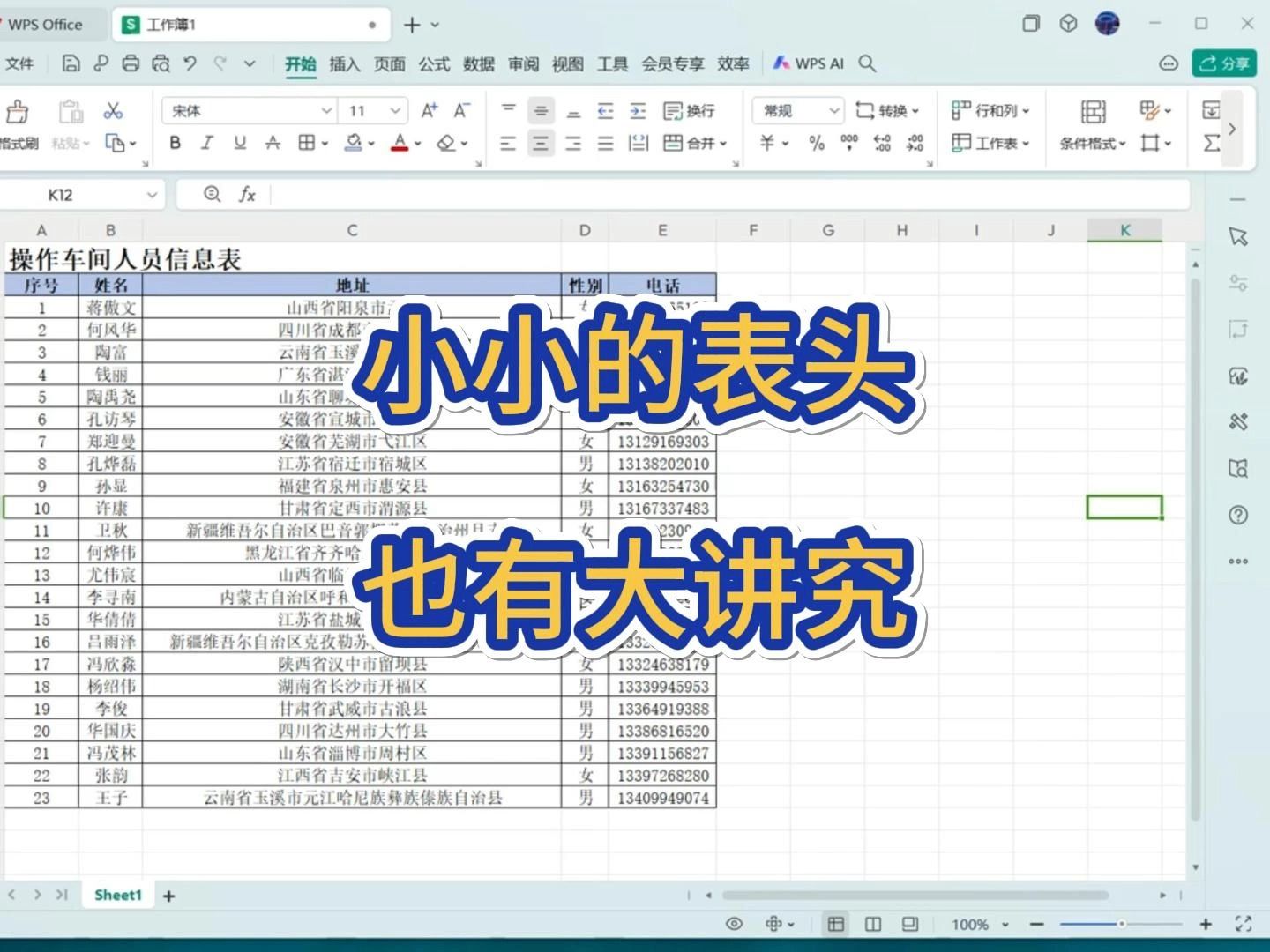The image size is (1270, 952).
Task: Switch to page layout view icon
Action: pyautogui.click(x=873, y=924)
